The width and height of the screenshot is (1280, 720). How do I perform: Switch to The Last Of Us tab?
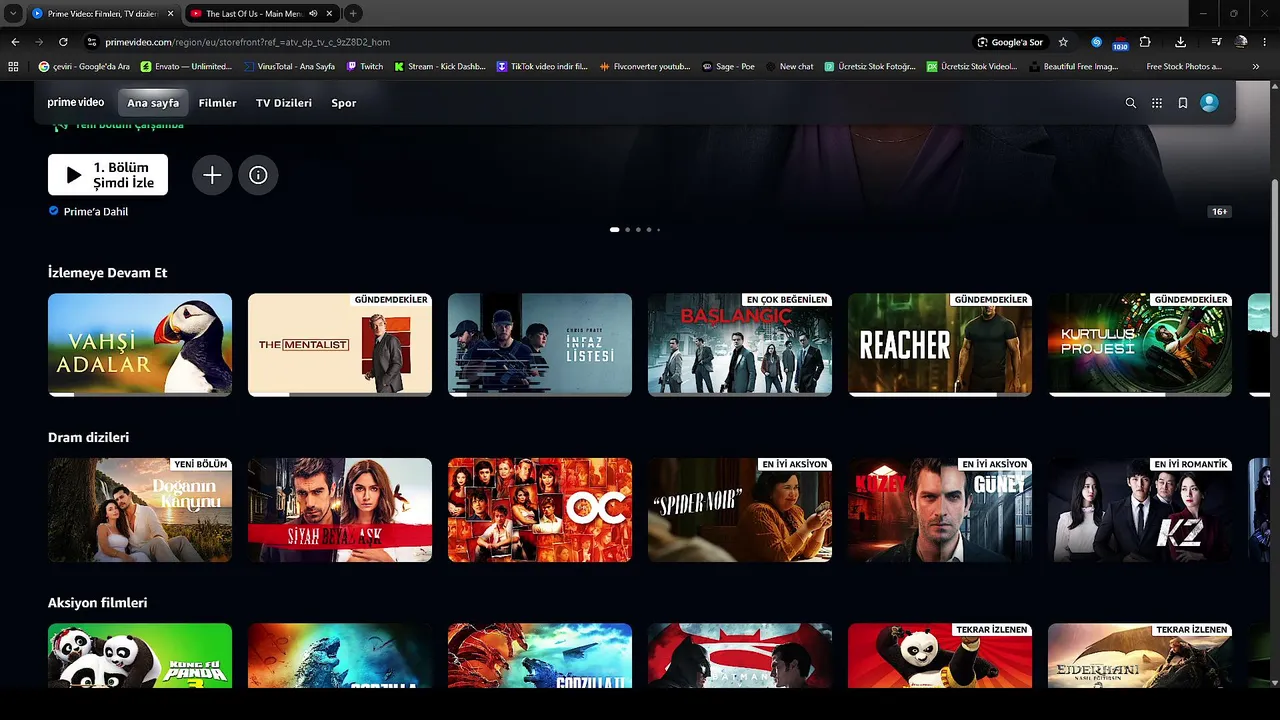(262, 14)
